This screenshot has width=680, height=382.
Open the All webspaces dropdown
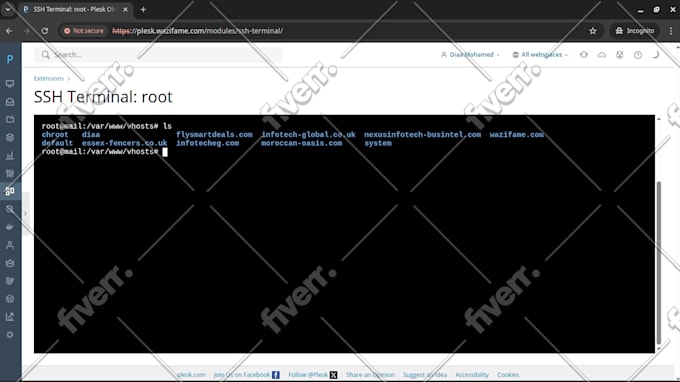pos(540,55)
